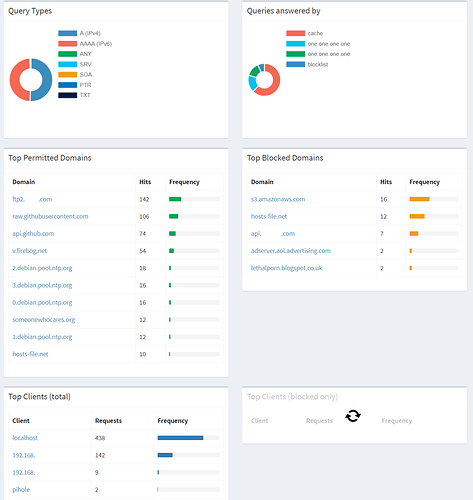This screenshot has height=500, width=473.
Task: Click the Query Types donut chart
Action: pos(31,80)
